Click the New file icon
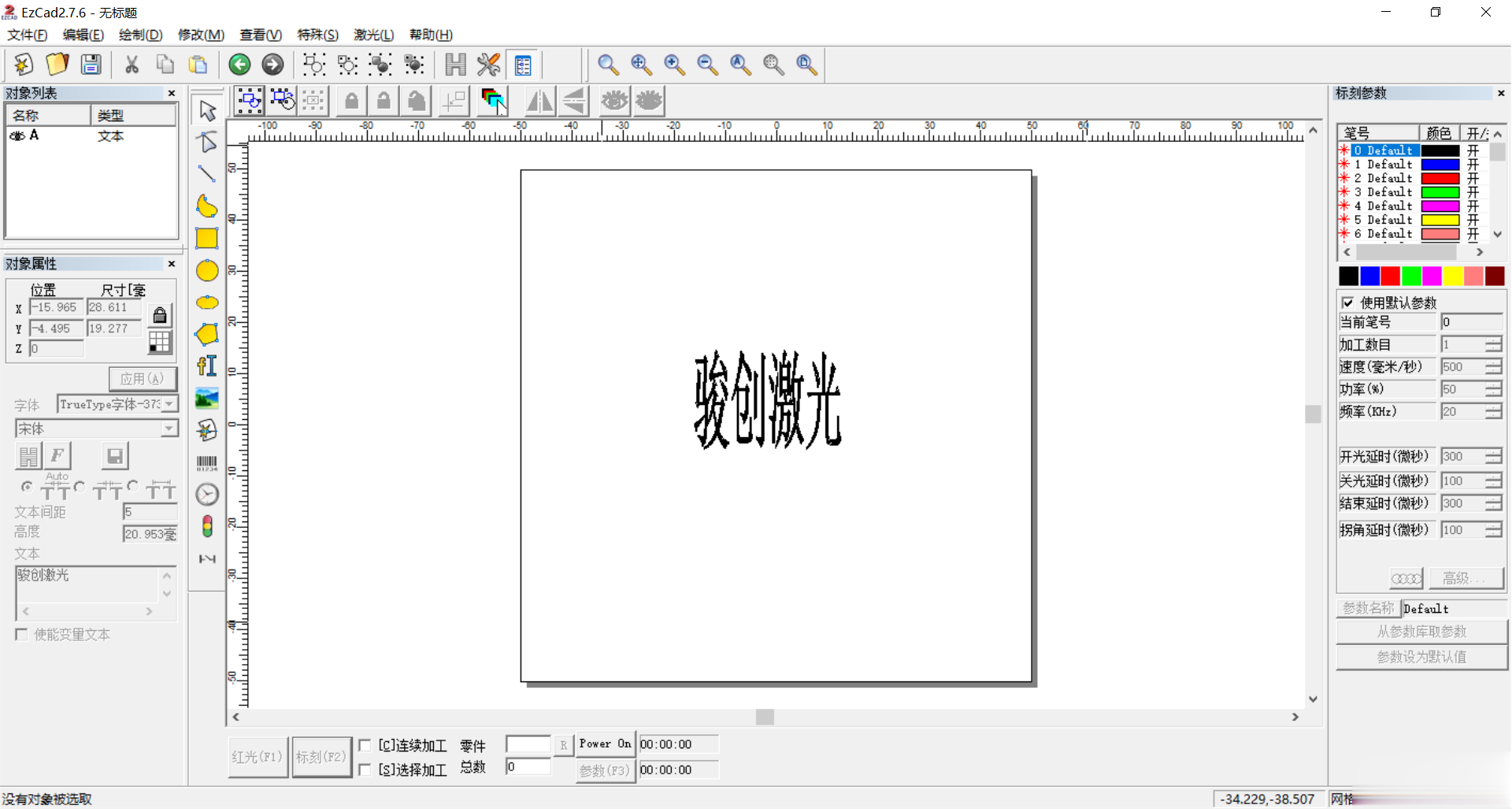 [x=24, y=65]
